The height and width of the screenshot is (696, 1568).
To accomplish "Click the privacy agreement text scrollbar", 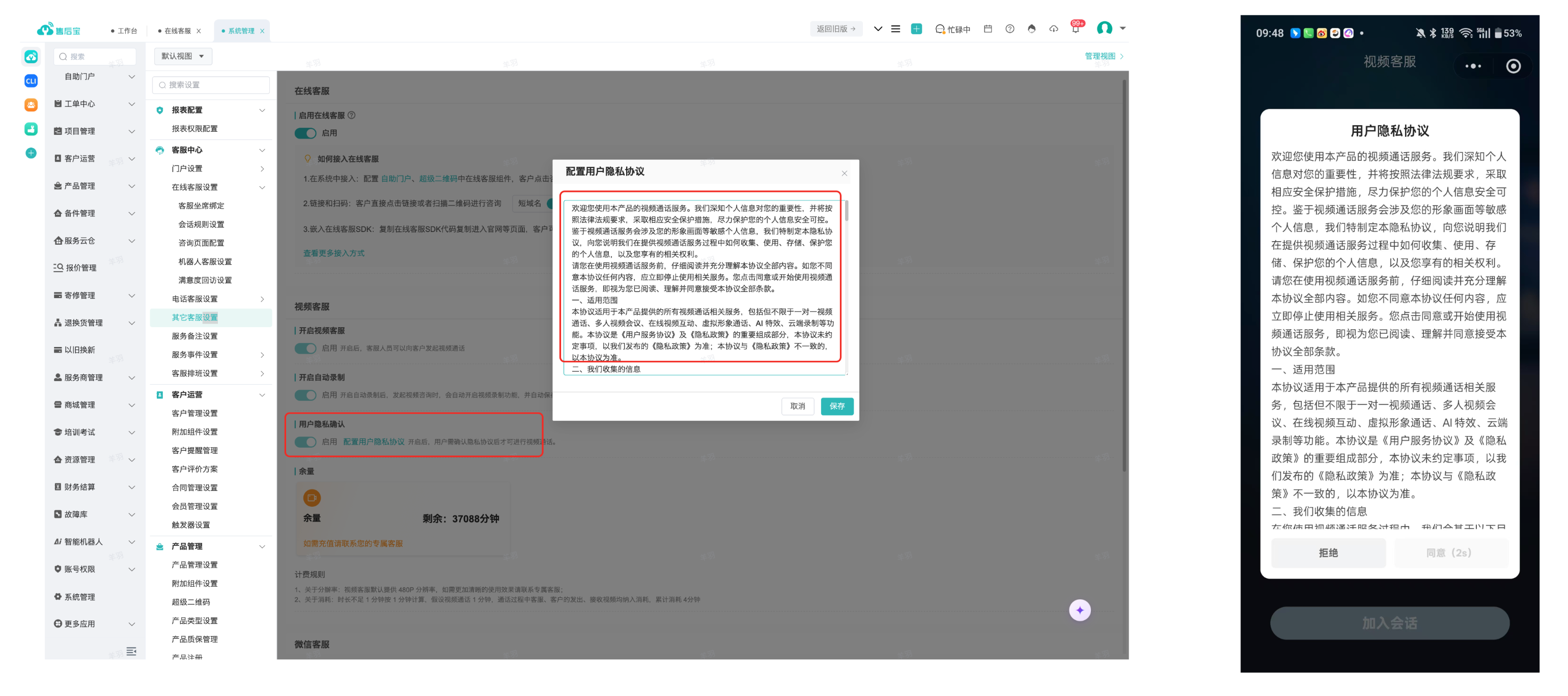I will coord(846,210).
